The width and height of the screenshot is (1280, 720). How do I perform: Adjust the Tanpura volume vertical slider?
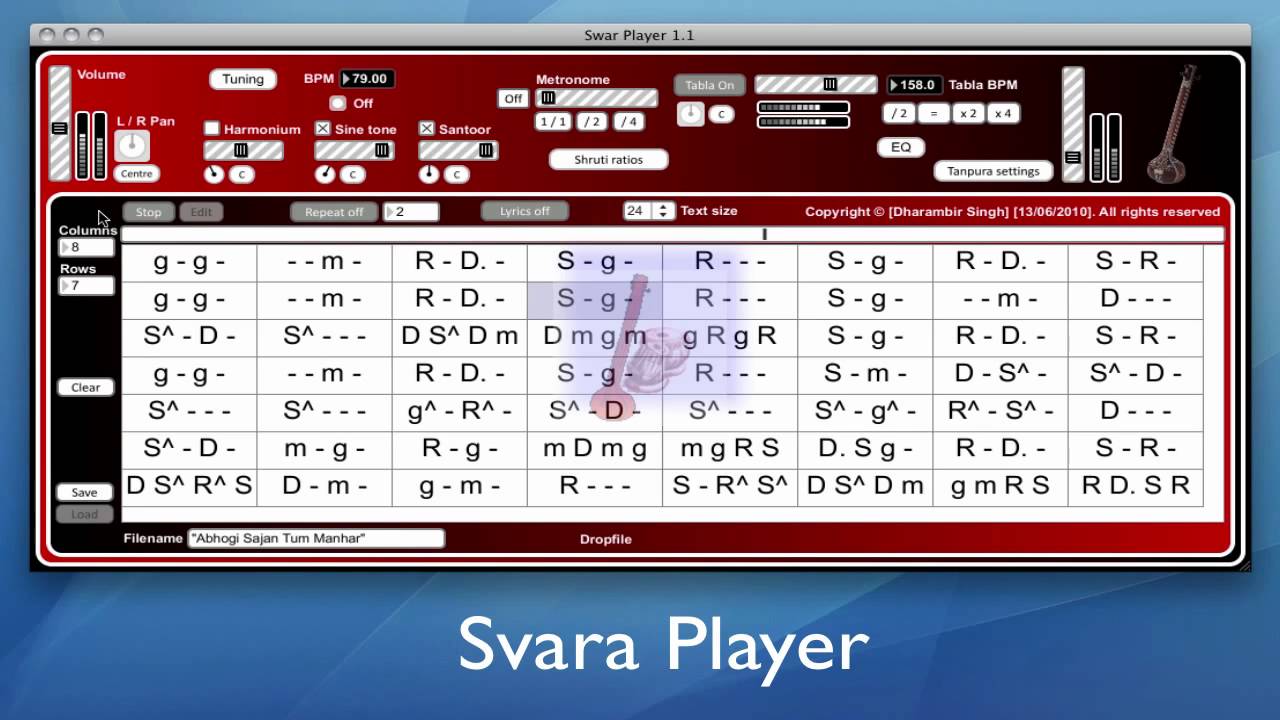coord(1072,124)
